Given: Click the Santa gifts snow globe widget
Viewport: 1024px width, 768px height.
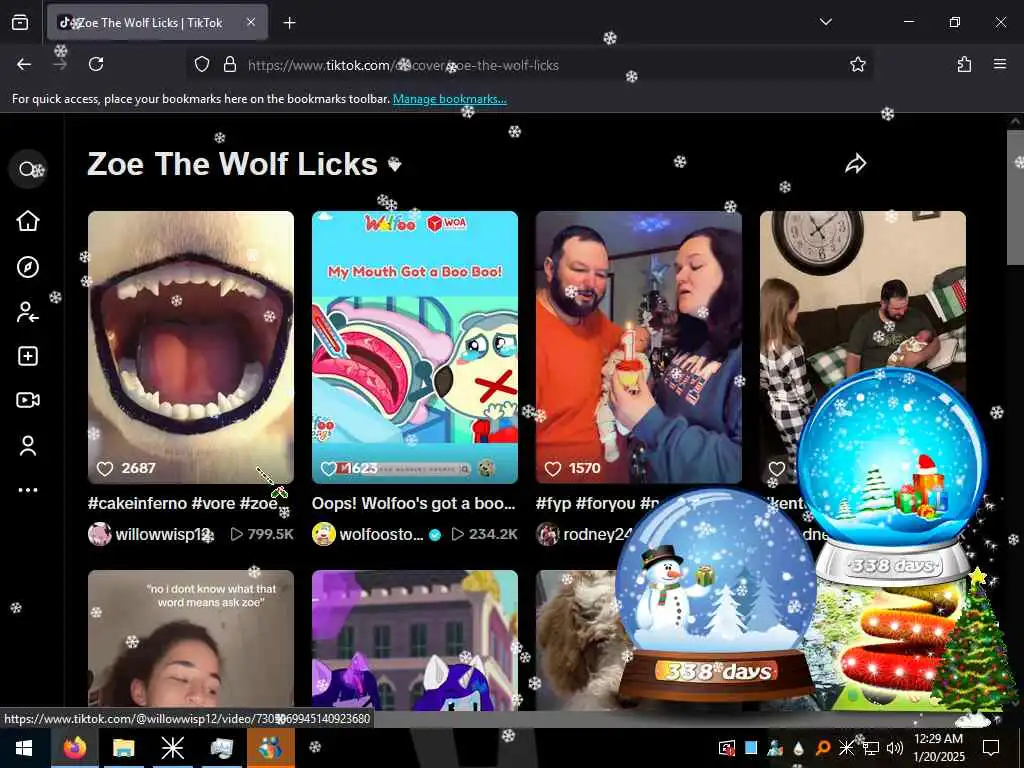Looking at the screenshot, I should point(892,477).
